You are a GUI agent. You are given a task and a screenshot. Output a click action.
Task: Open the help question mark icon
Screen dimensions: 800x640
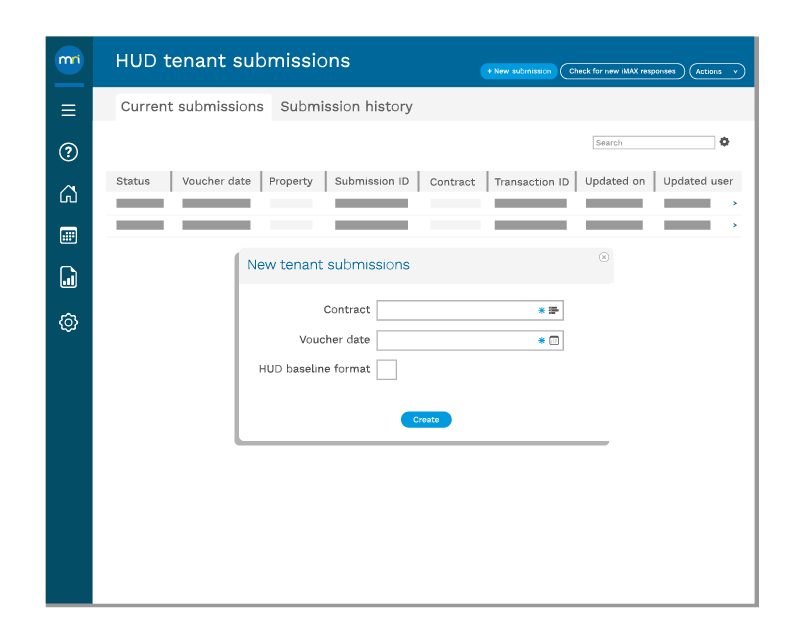(69, 152)
